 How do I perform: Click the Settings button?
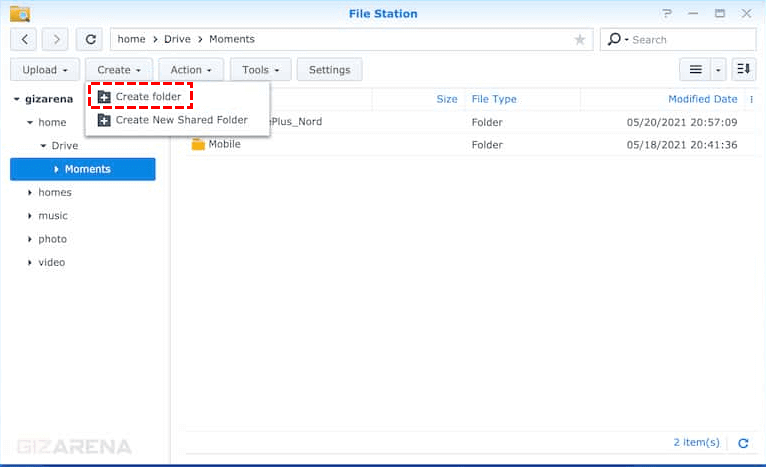329,70
